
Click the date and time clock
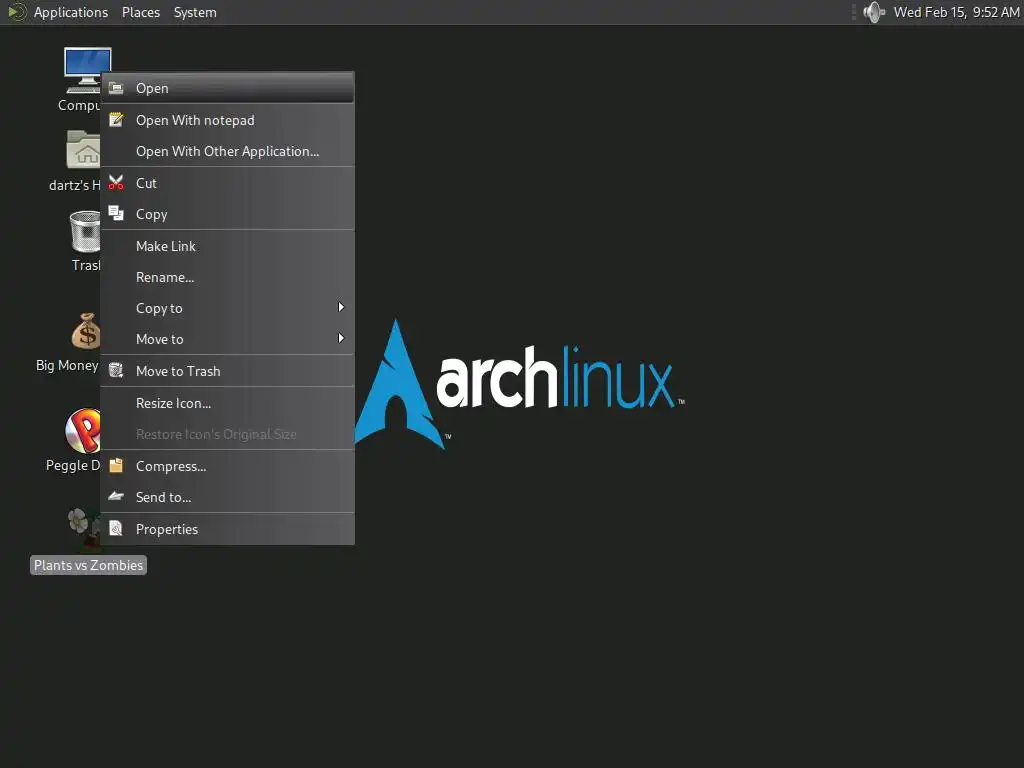point(956,12)
